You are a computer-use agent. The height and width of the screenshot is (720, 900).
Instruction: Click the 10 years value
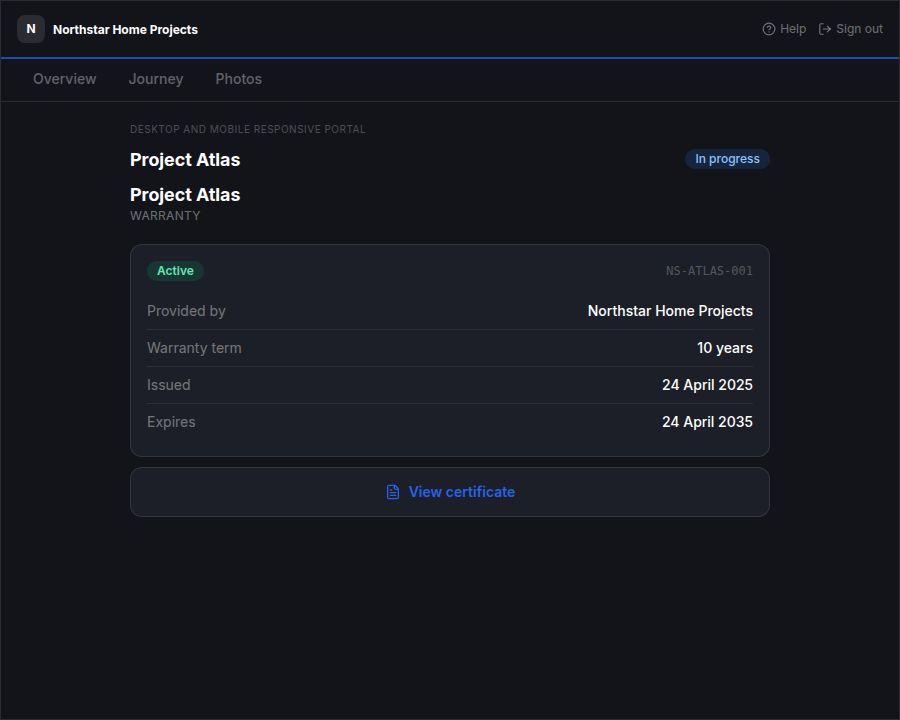pos(724,348)
